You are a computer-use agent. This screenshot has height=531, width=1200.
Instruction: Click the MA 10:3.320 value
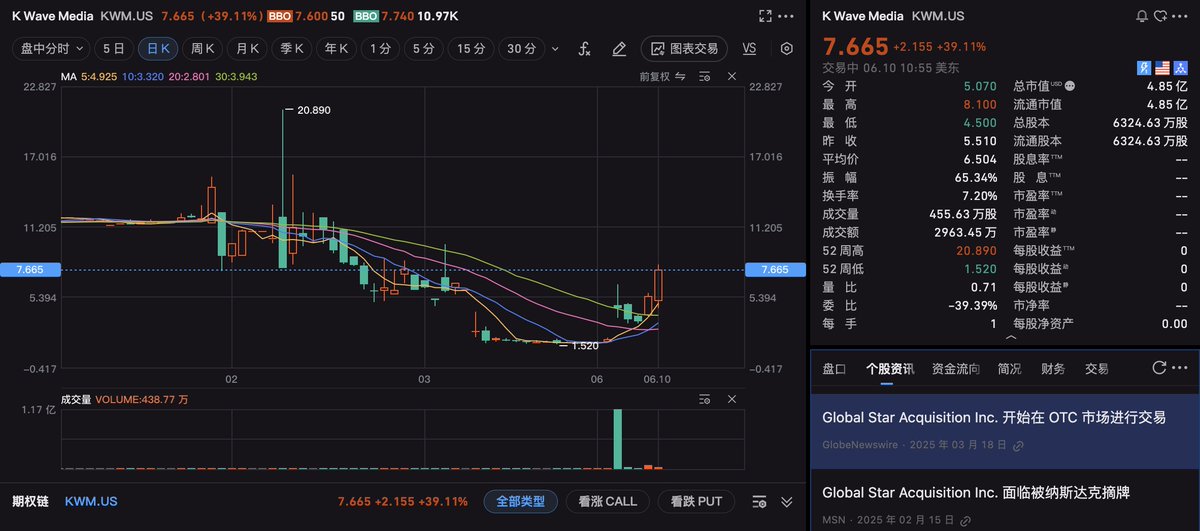coord(144,76)
